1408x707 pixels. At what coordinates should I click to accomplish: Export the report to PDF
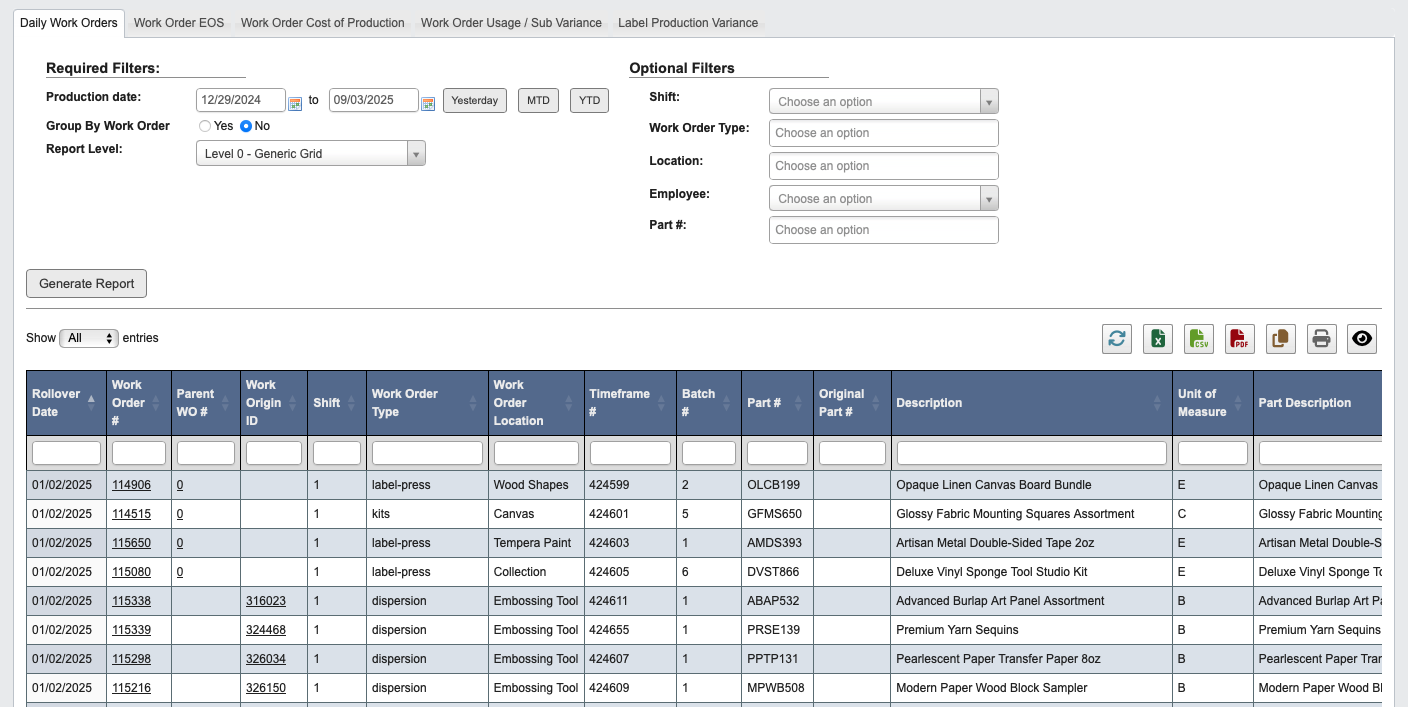(x=1239, y=339)
